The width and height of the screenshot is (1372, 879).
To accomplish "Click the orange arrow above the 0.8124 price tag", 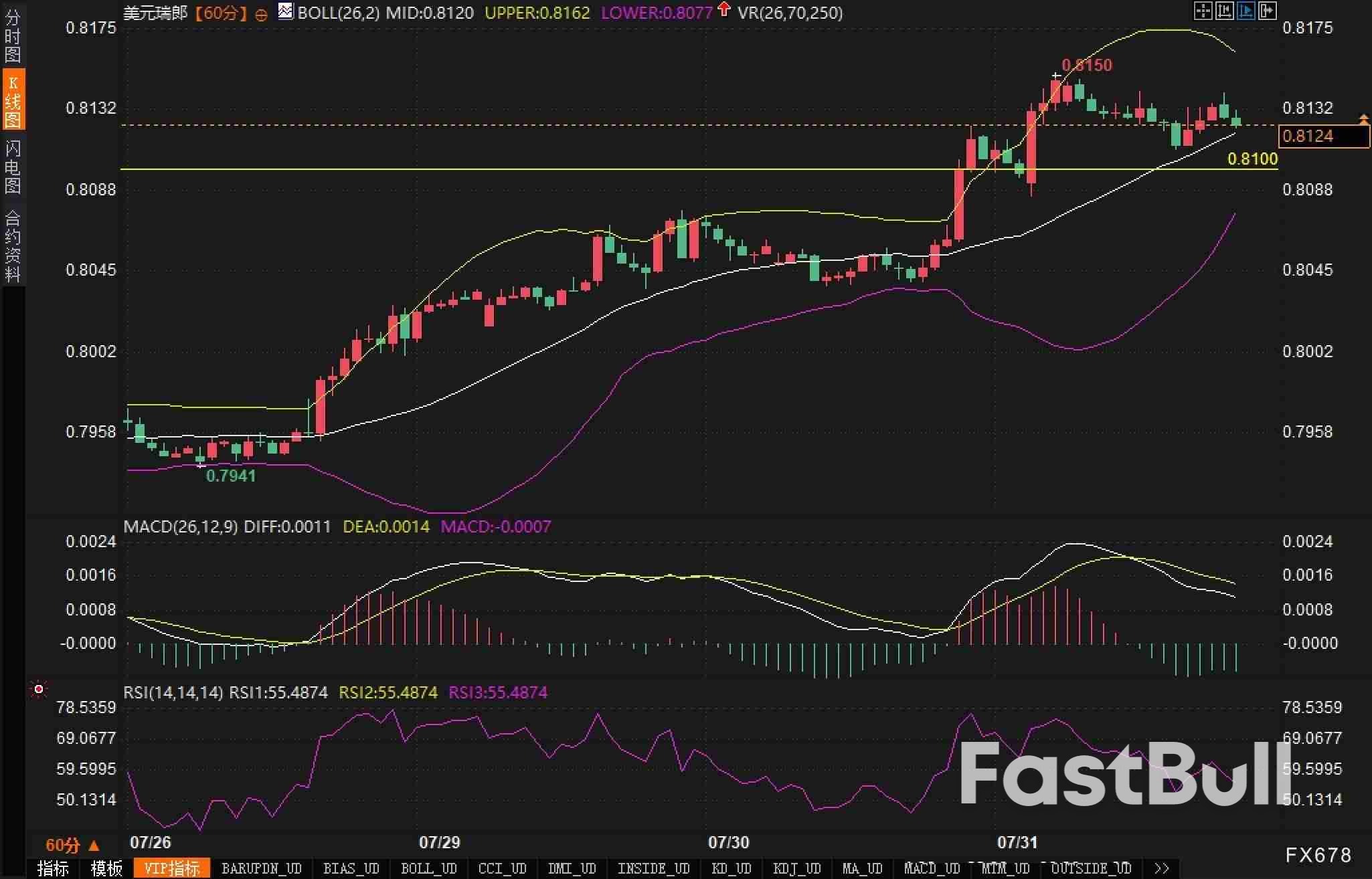I will pos(1363,119).
